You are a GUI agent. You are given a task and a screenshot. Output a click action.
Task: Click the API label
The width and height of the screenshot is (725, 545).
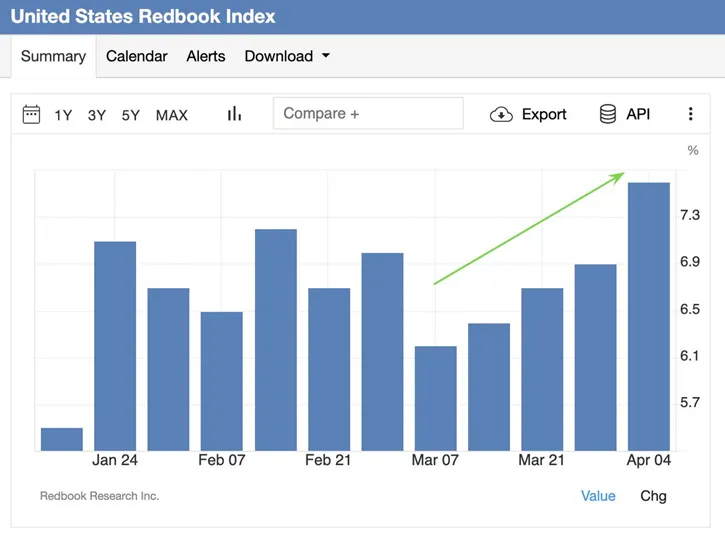pyautogui.click(x=639, y=114)
